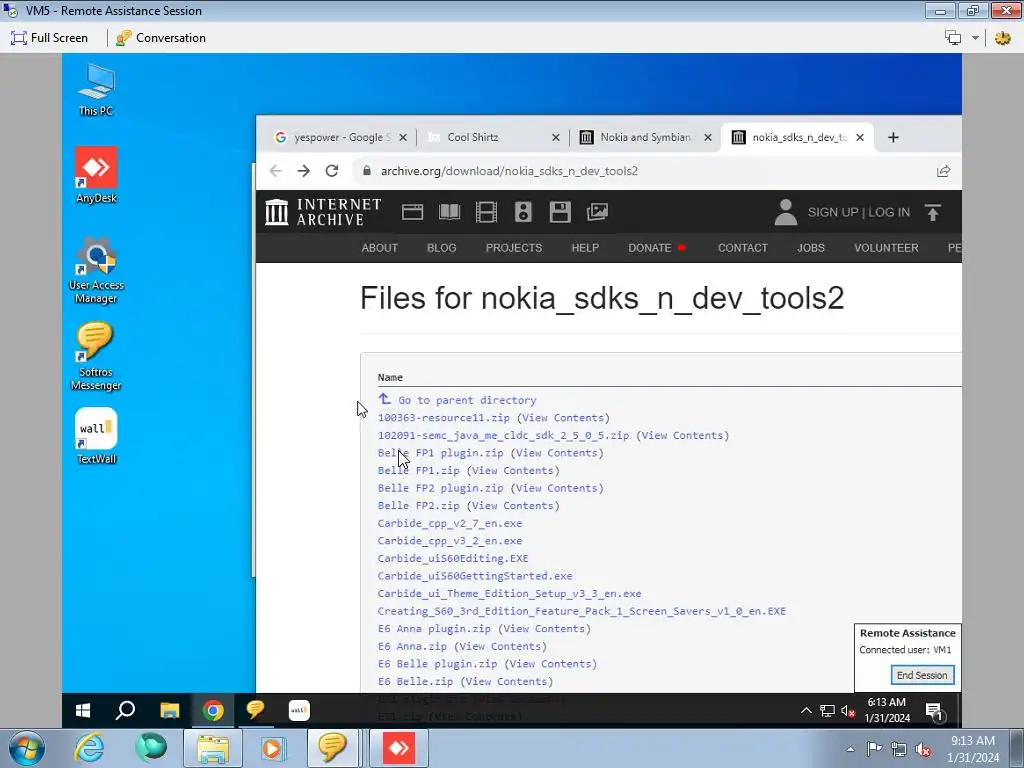This screenshot has height=768, width=1024.
Task: Click the LOG IN link
Action: click(x=889, y=212)
